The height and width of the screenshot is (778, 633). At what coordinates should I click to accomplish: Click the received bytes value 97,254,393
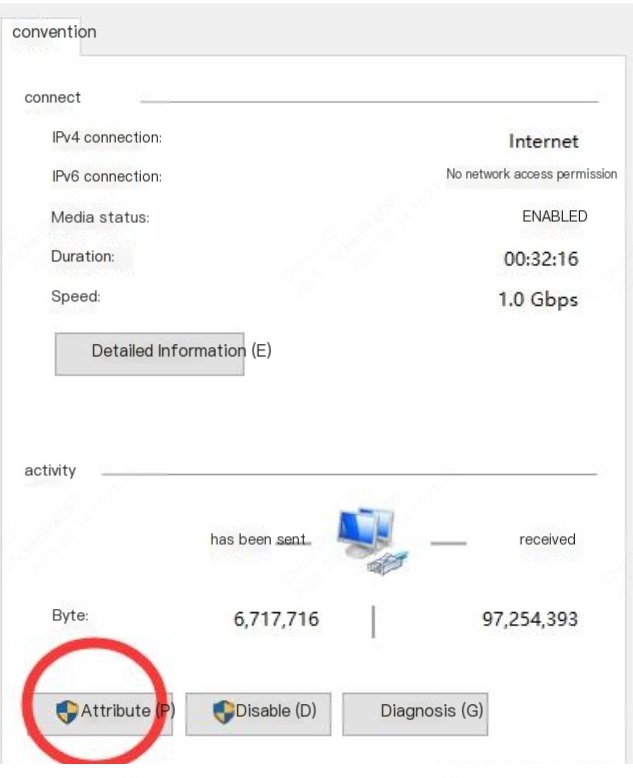tap(530, 619)
